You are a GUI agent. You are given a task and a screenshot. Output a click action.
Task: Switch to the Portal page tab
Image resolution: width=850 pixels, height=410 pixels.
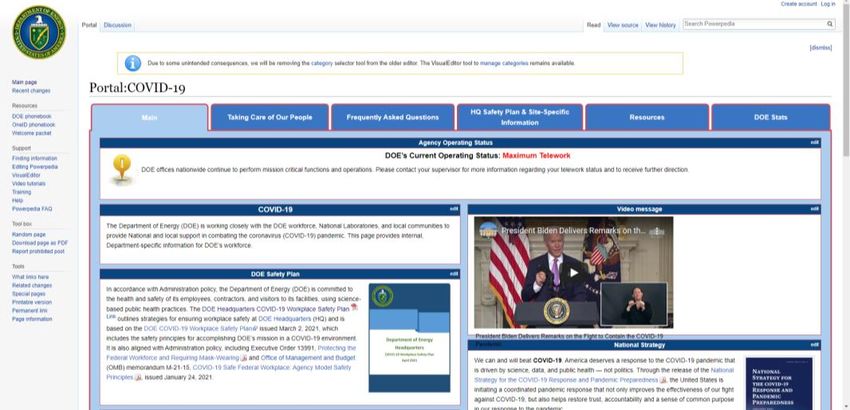point(89,25)
